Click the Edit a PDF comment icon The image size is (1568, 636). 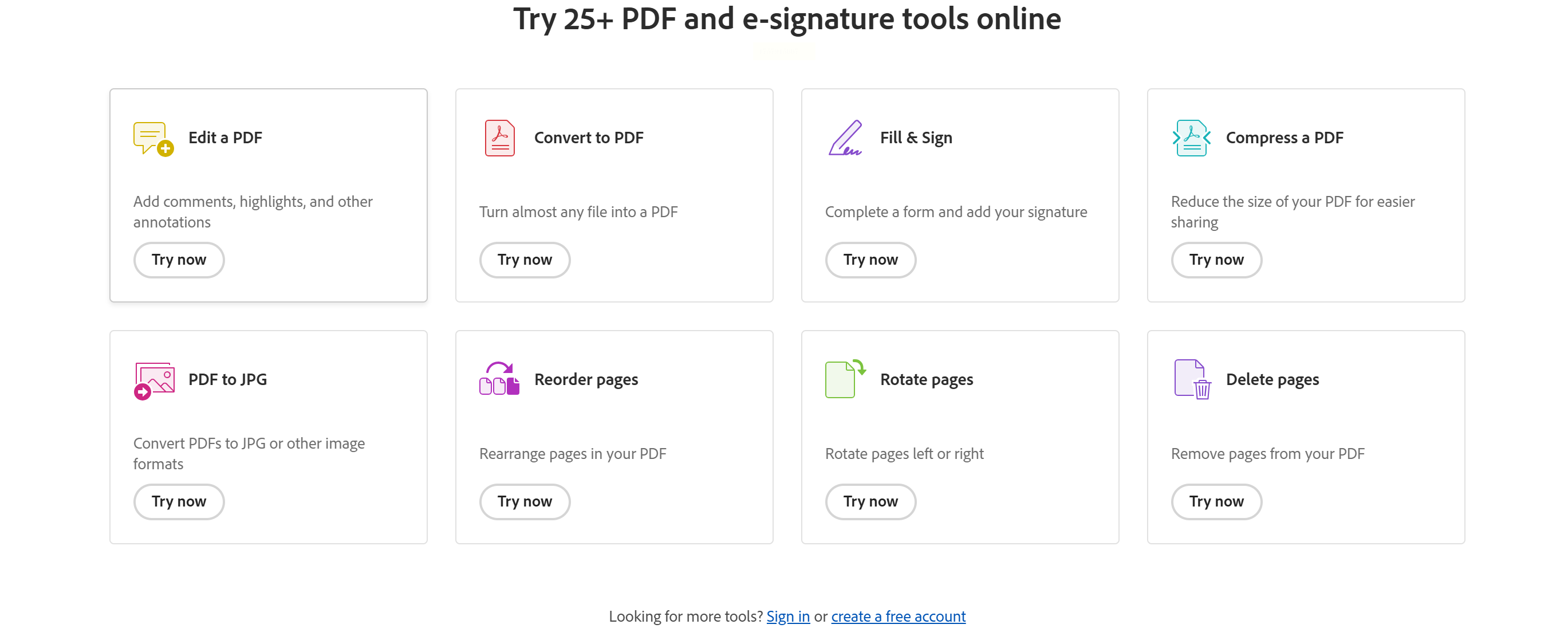point(153,138)
